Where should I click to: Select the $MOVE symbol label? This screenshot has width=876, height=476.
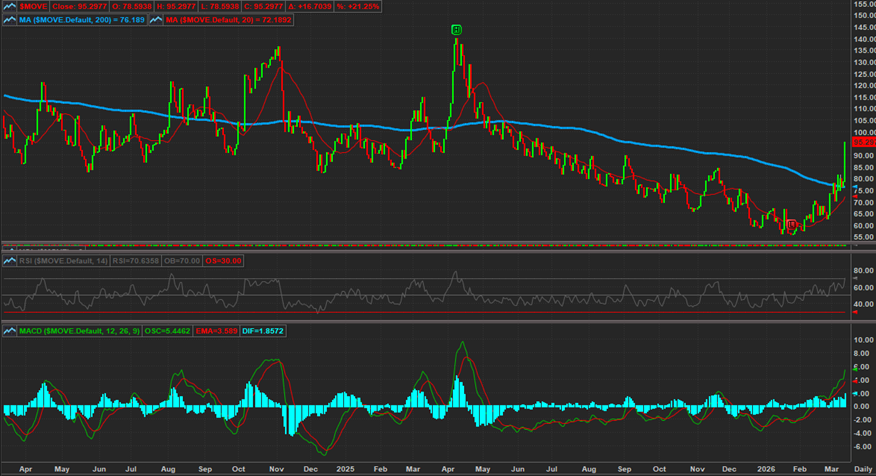(x=34, y=5)
